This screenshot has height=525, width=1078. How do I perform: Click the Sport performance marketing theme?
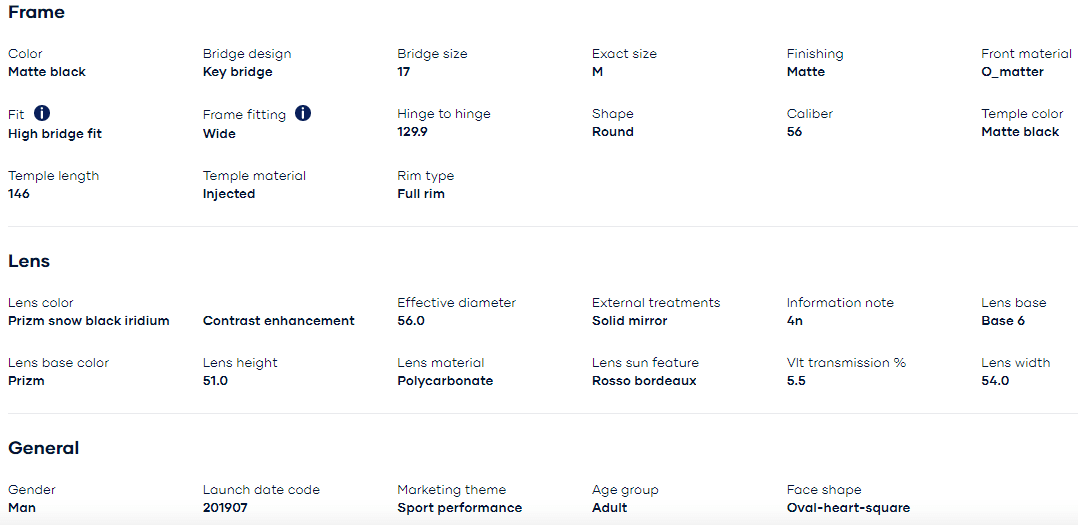[459, 508]
